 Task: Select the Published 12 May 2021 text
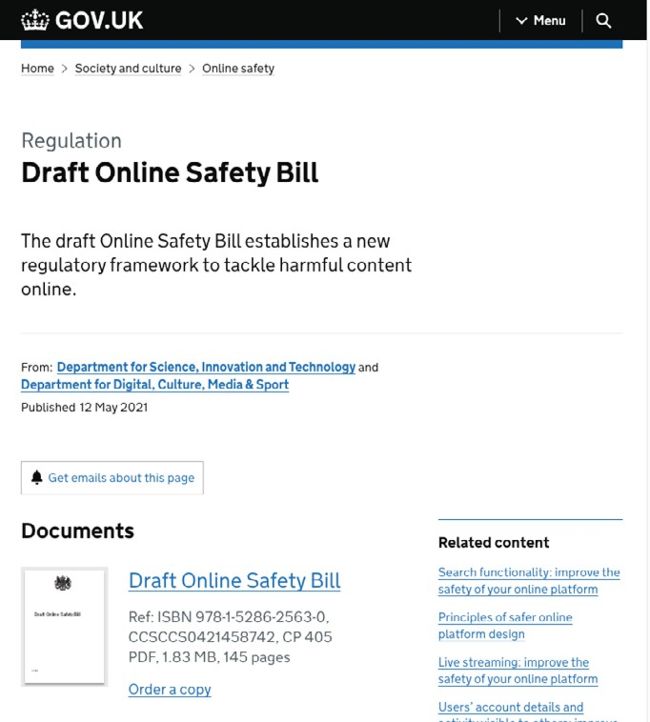[84, 407]
